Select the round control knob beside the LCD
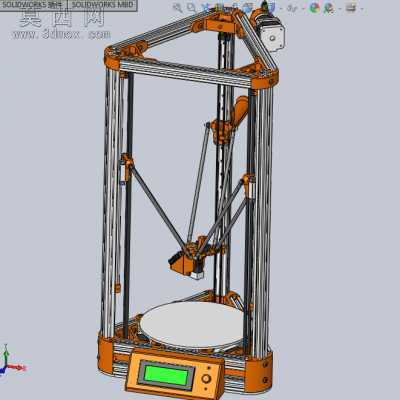The image size is (400, 400). point(206,379)
